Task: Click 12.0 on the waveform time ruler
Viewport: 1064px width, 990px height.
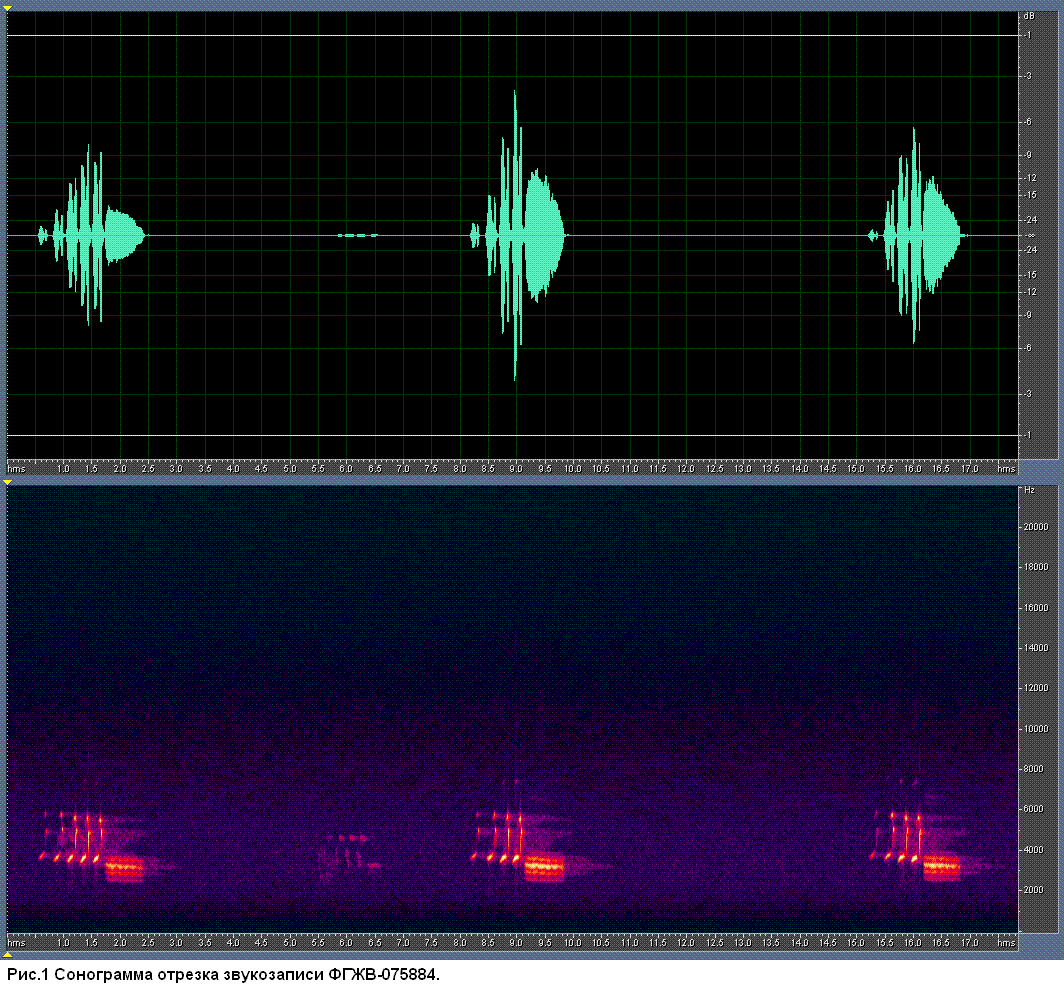Action: (x=686, y=469)
